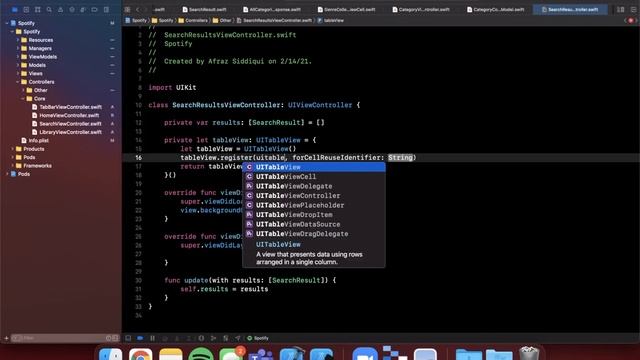The image size is (640, 360).
Task: Switch to CategoryCo...Model.swift tab
Action: [496, 9]
